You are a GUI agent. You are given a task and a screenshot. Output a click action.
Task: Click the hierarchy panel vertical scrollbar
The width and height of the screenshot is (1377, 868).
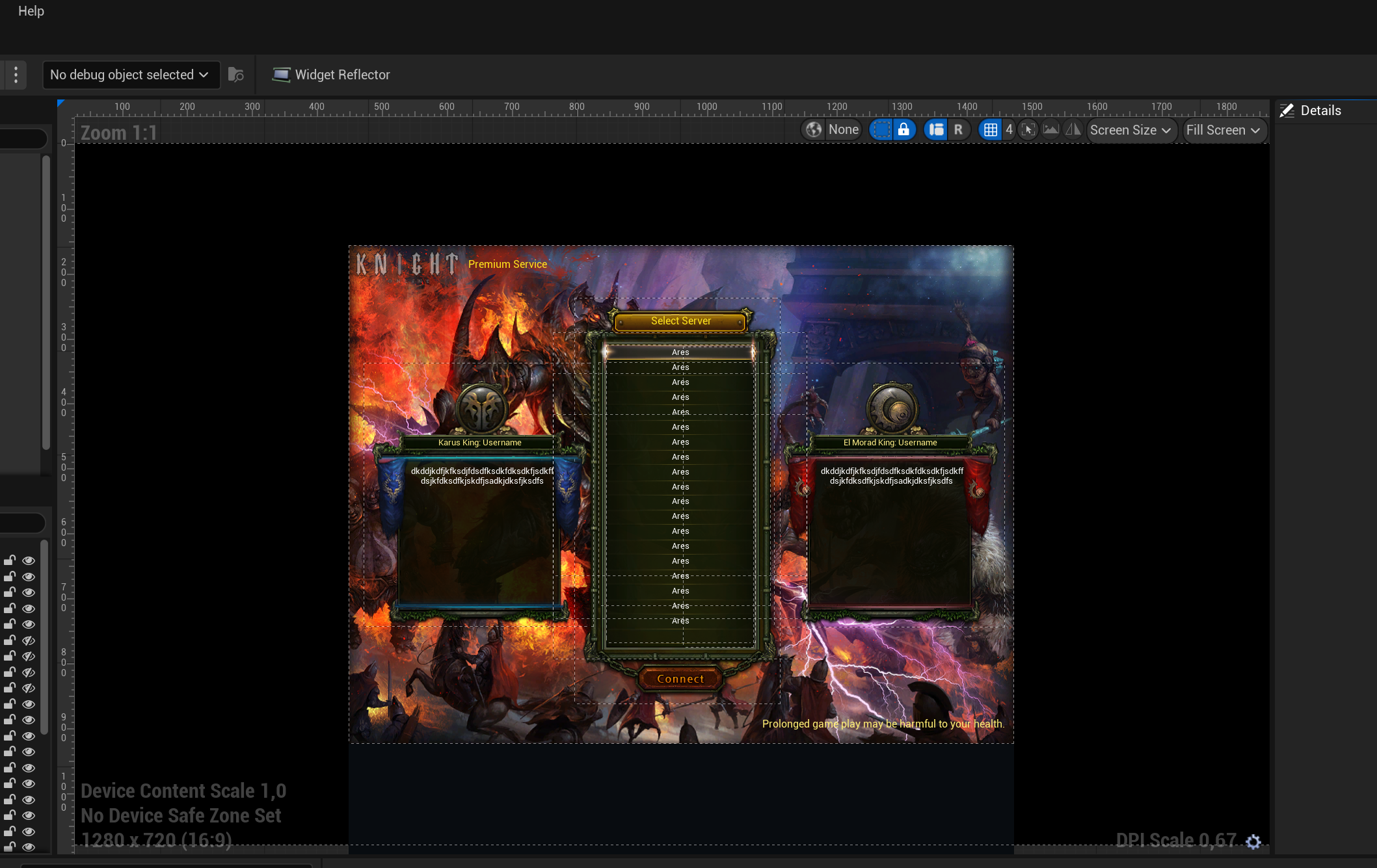pos(44,637)
